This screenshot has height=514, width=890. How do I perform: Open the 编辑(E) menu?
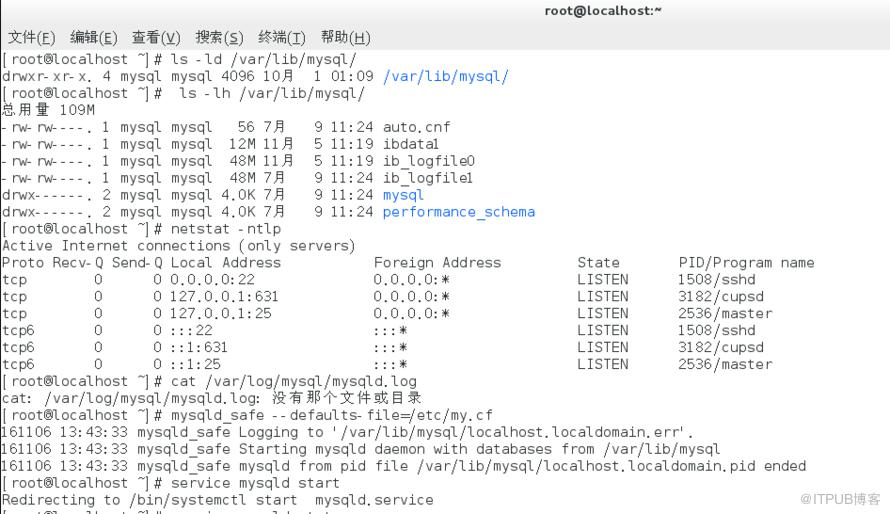(94, 37)
